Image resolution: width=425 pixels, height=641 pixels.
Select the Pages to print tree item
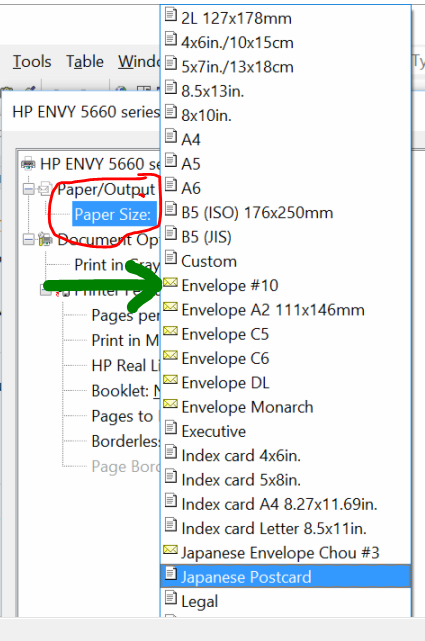click(x=125, y=417)
